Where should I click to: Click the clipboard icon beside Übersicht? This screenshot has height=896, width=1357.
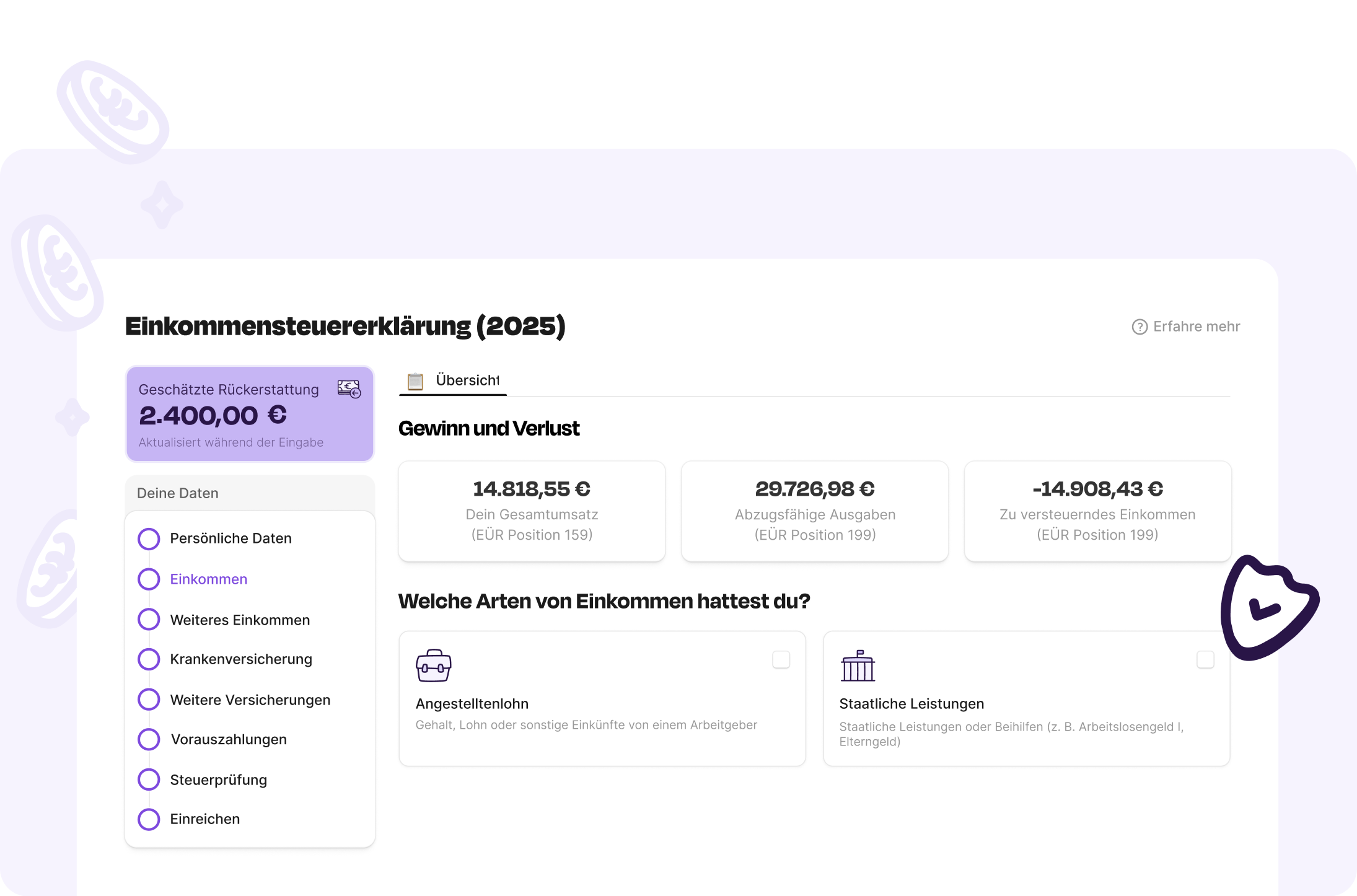point(415,381)
